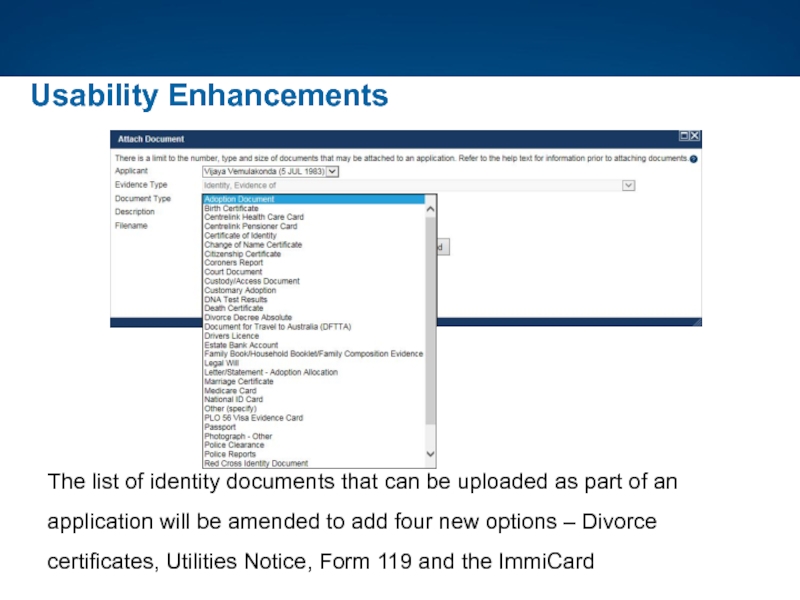Click partially hidden button behind list
The height and width of the screenshot is (600, 800).
pos(444,246)
